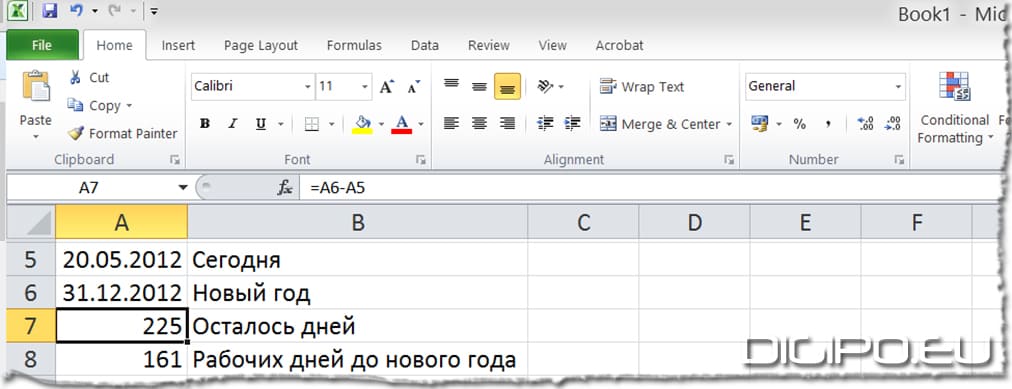Middle align cell contents
This screenshot has height=389, width=1012.
pyautogui.click(x=479, y=86)
